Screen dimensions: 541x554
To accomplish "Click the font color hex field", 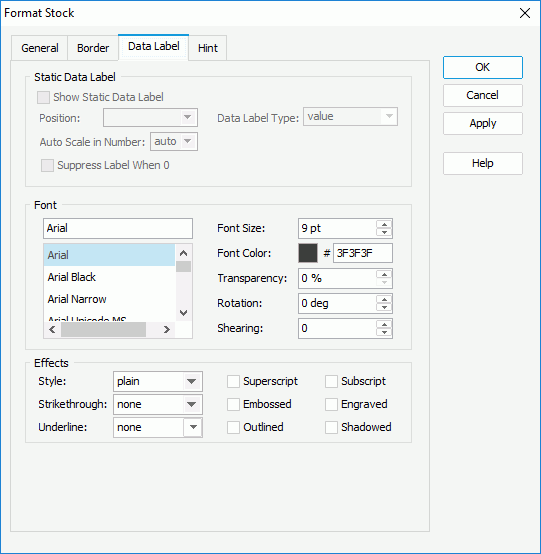I will 363,253.
